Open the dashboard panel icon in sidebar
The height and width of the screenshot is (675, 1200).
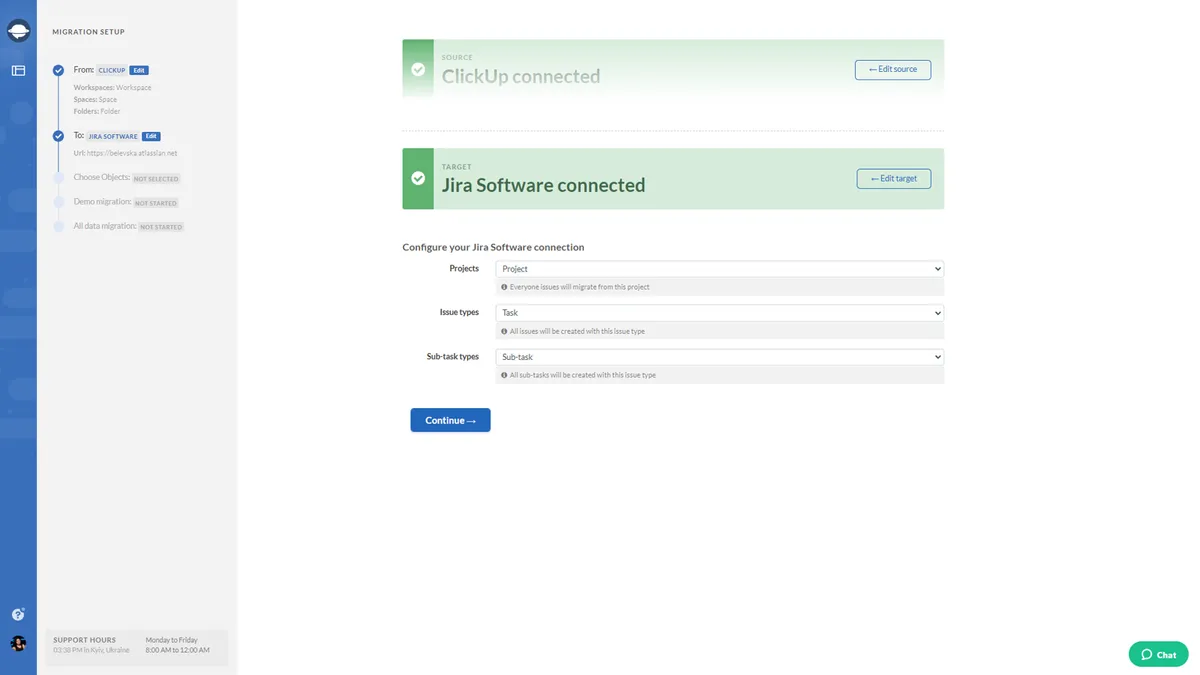point(18,70)
